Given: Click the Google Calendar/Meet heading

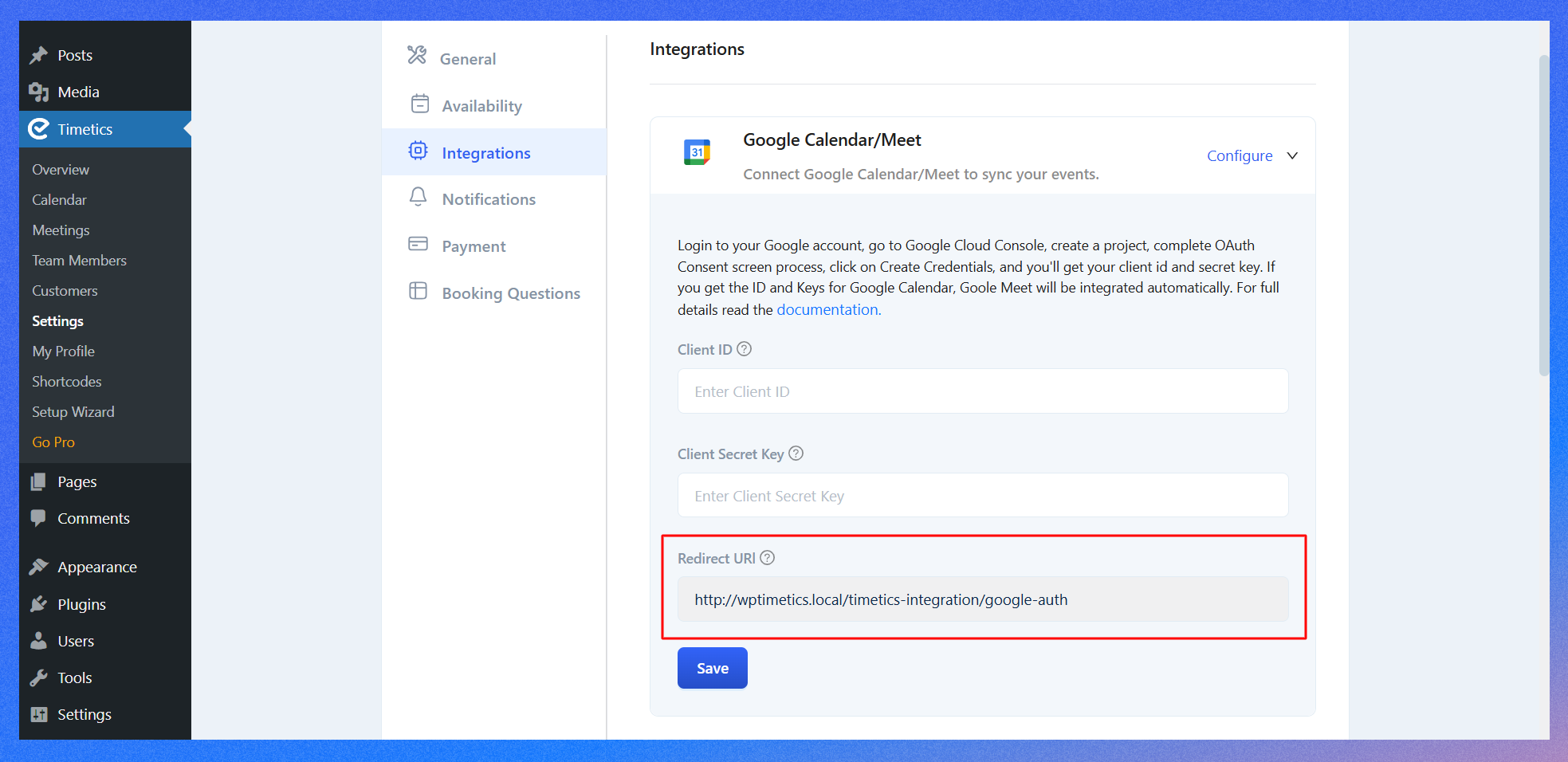Looking at the screenshot, I should point(831,140).
